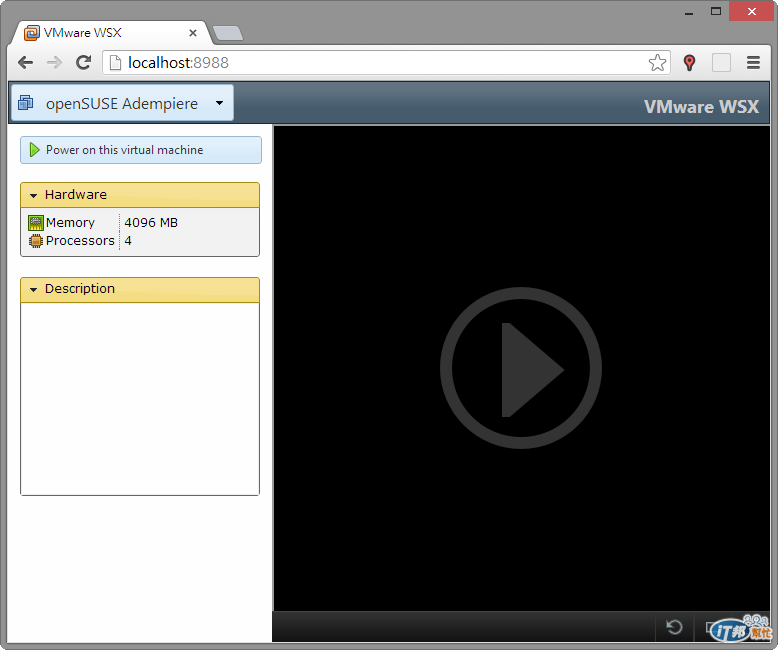
Task: Click the Memory label
Action: [x=70, y=223]
